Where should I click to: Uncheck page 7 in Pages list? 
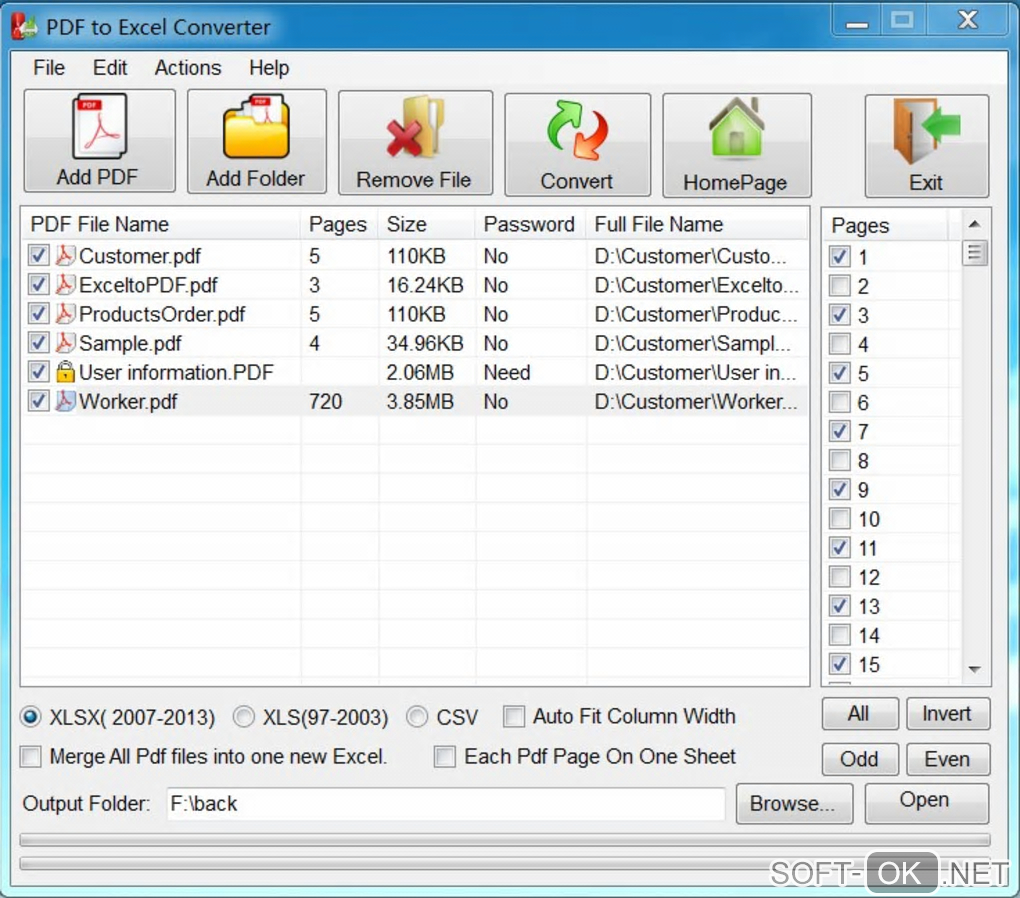click(840, 431)
